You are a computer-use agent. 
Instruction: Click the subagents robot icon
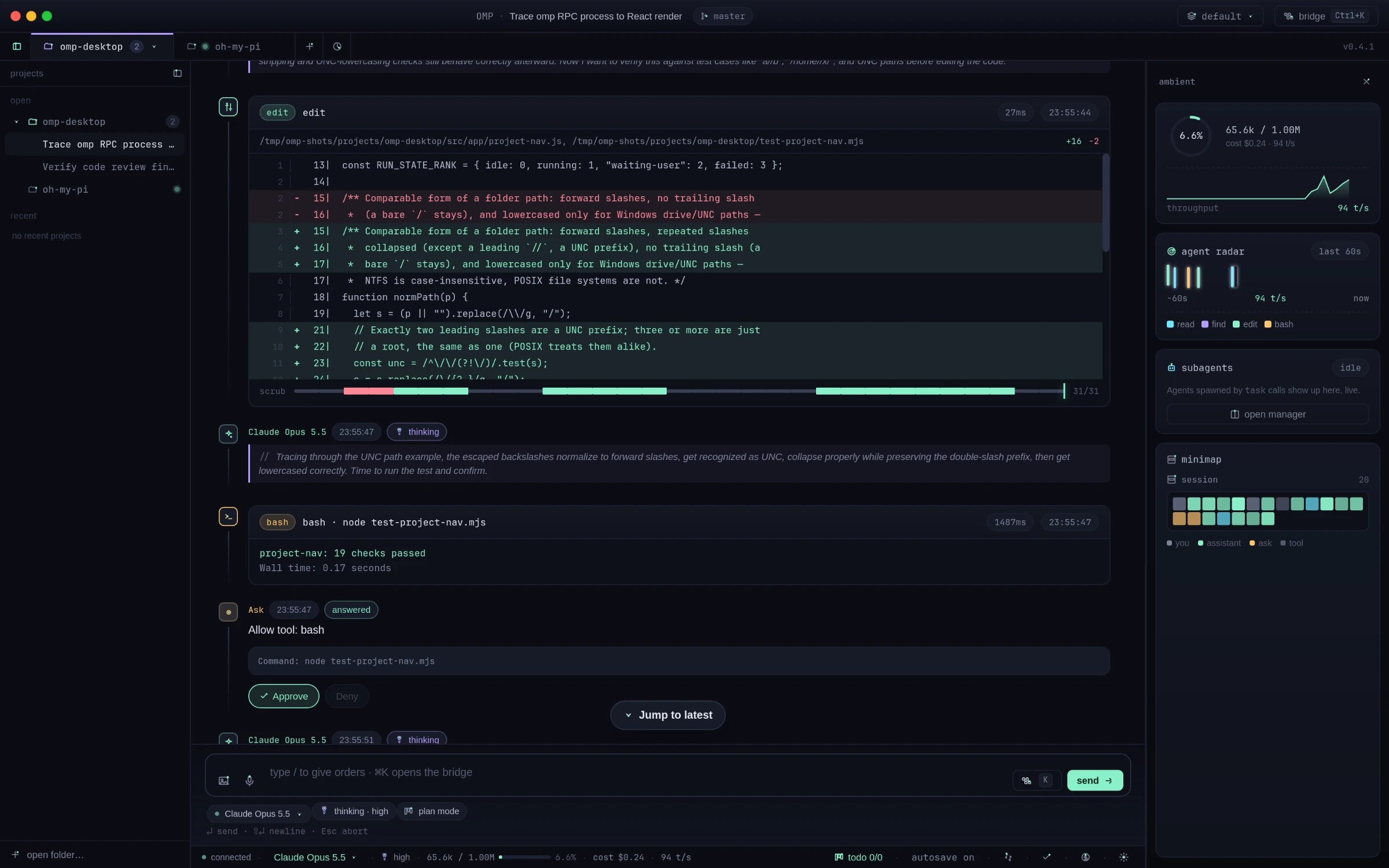[1171, 367]
